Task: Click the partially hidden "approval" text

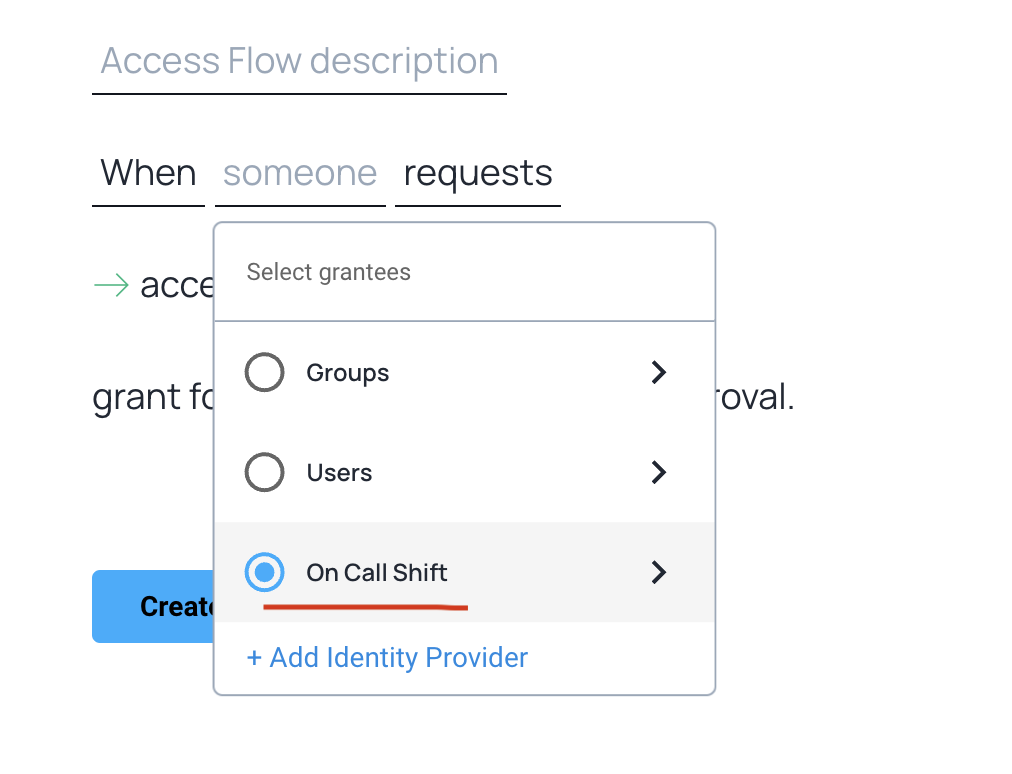Action: [756, 399]
